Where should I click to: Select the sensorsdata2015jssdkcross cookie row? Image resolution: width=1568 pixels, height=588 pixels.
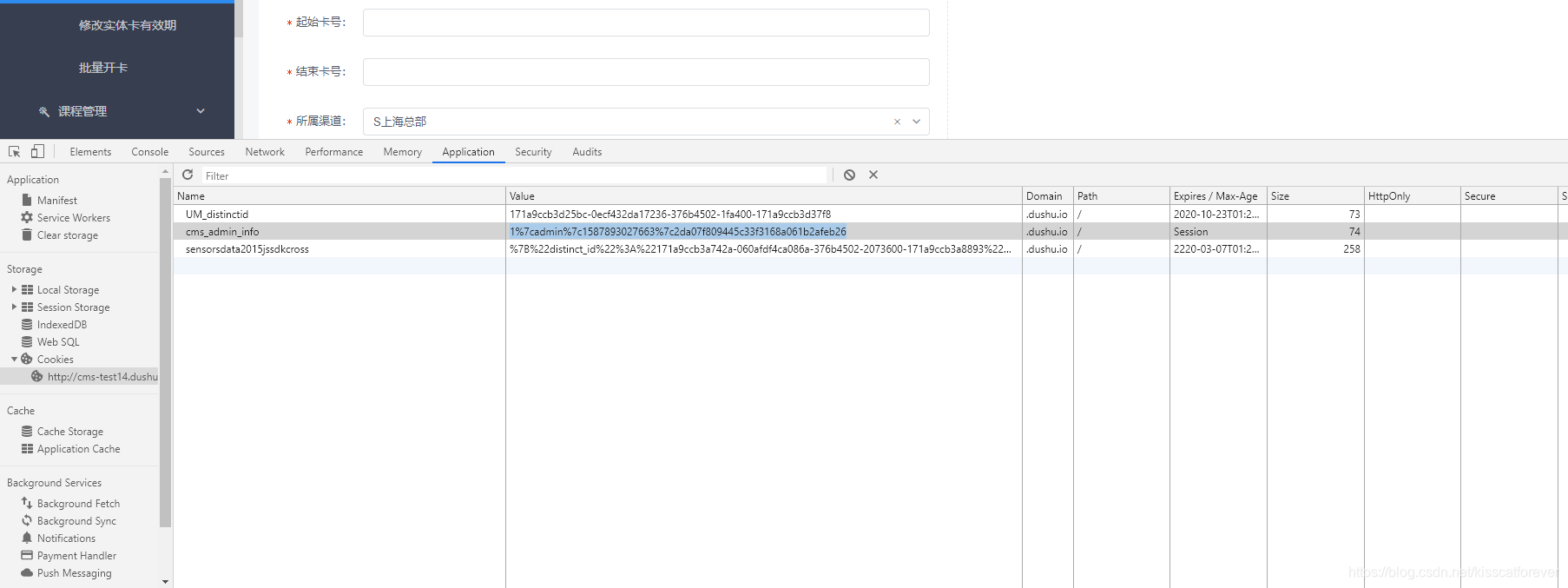[871, 248]
